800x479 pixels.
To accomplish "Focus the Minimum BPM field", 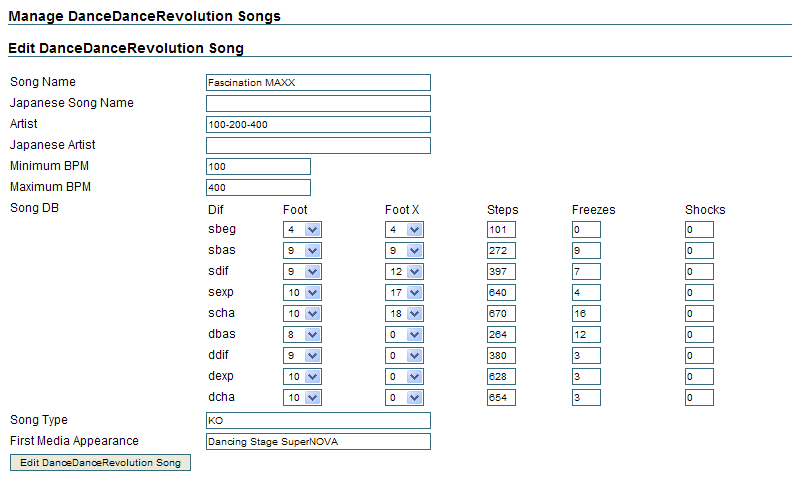I will pos(258,166).
